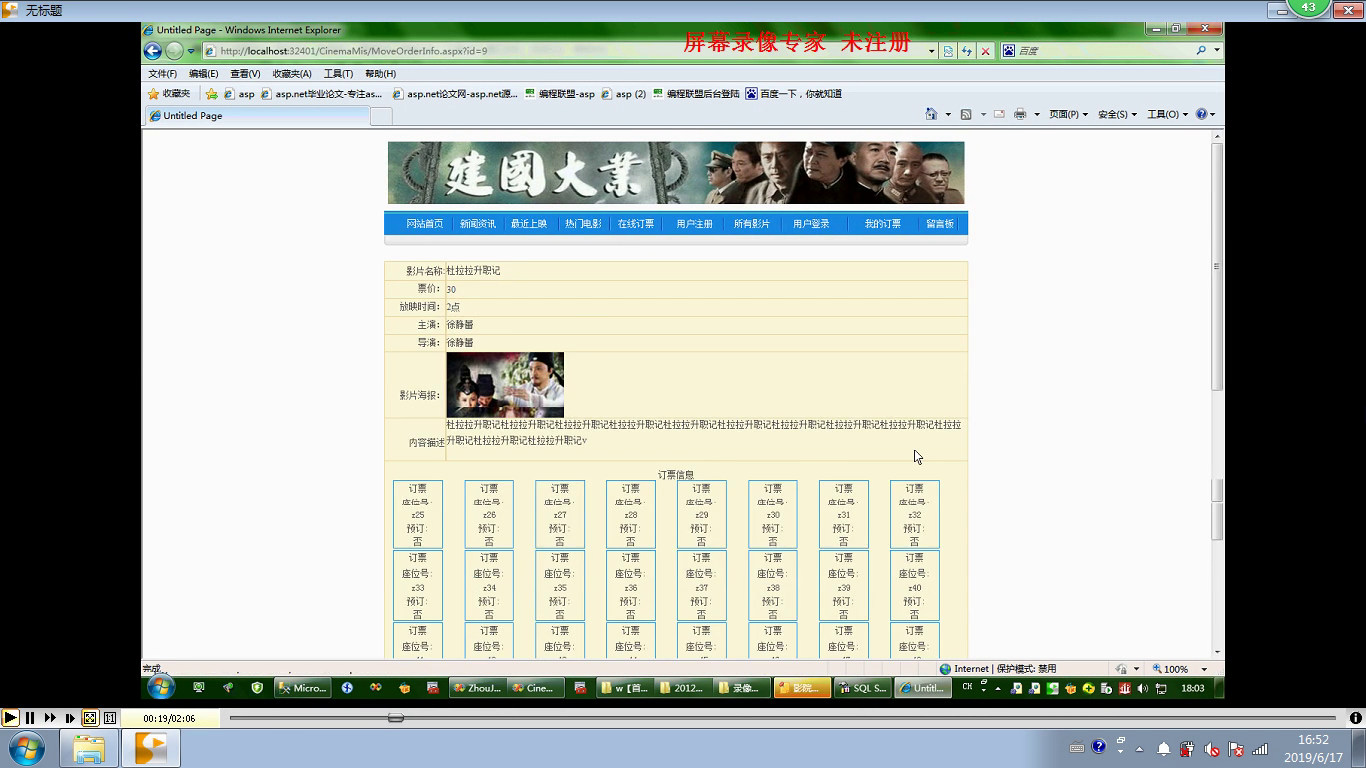This screenshot has height=768, width=1366.
Task: Open the 编辑(E) menu
Action: click(203, 74)
